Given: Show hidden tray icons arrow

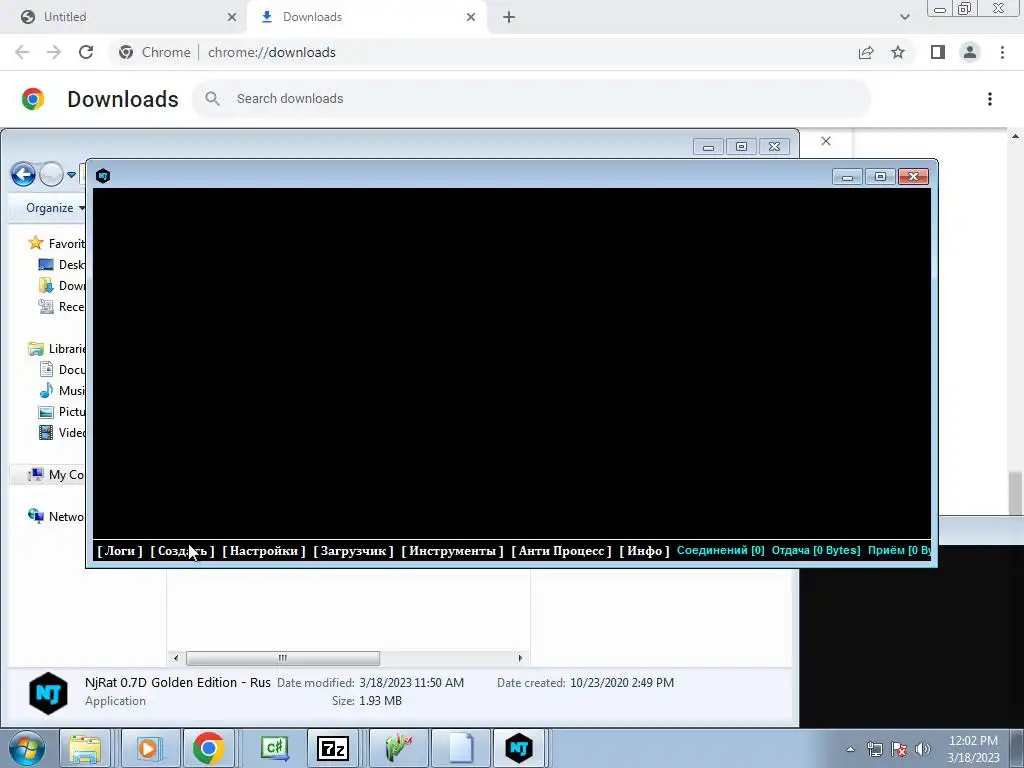Looking at the screenshot, I should [x=850, y=749].
